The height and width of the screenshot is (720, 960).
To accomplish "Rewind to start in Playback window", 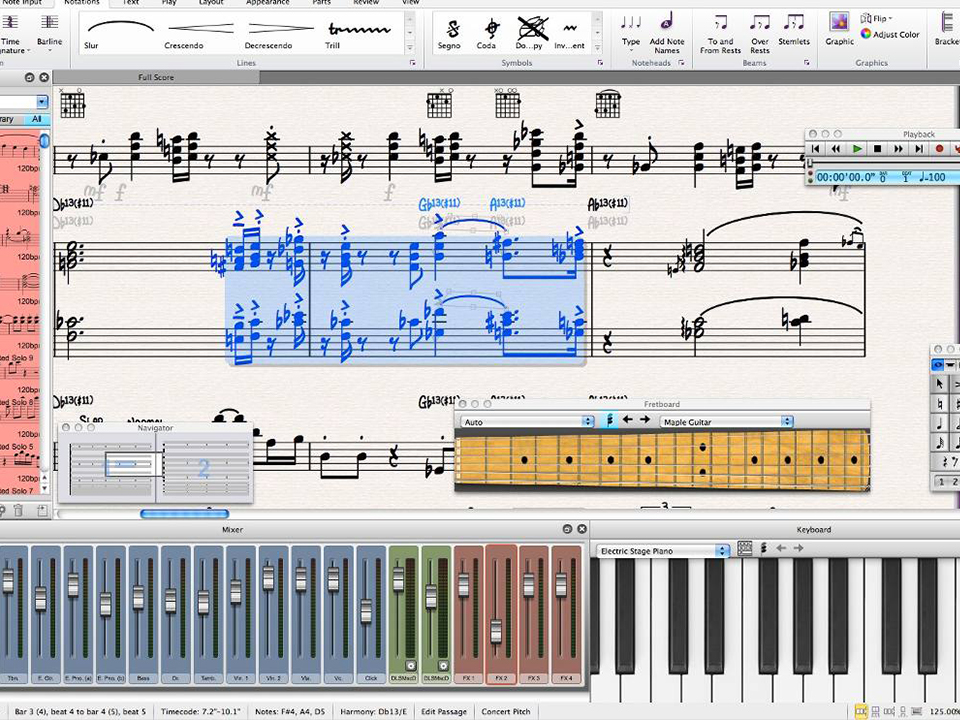I will (x=815, y=148).
